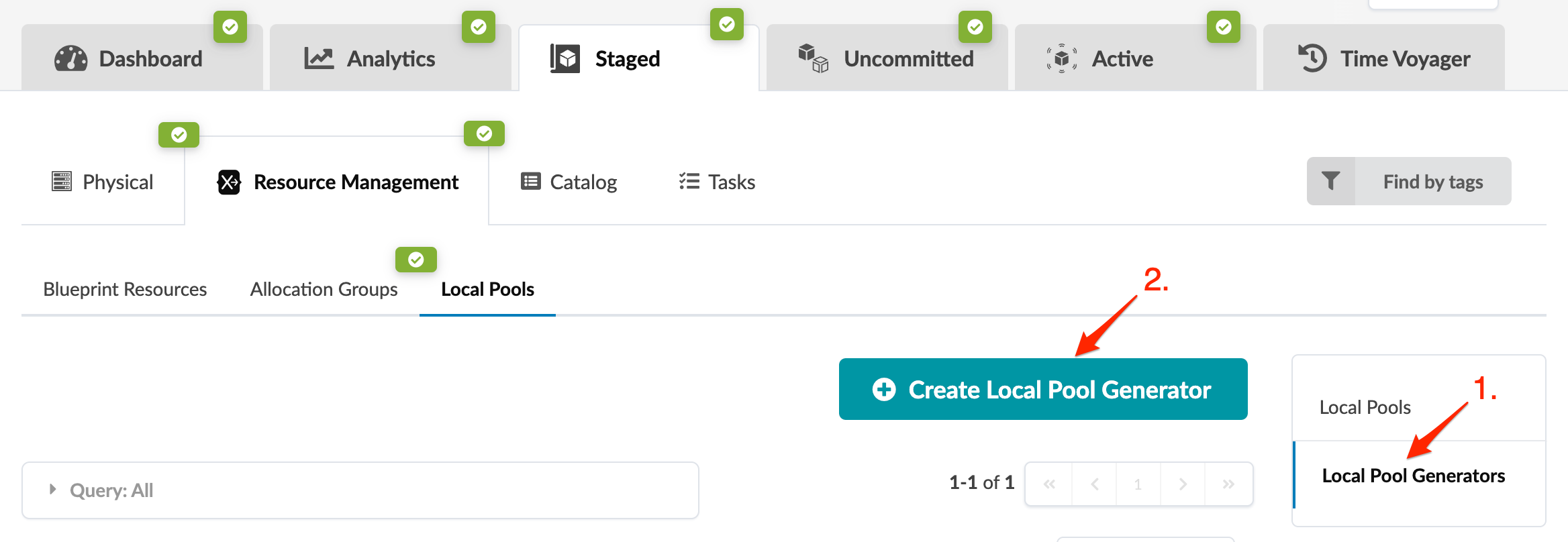Screen dimensions: 1568x542
Task: Click the Time Voyager history icon
Action: (x=1312, y=58)
